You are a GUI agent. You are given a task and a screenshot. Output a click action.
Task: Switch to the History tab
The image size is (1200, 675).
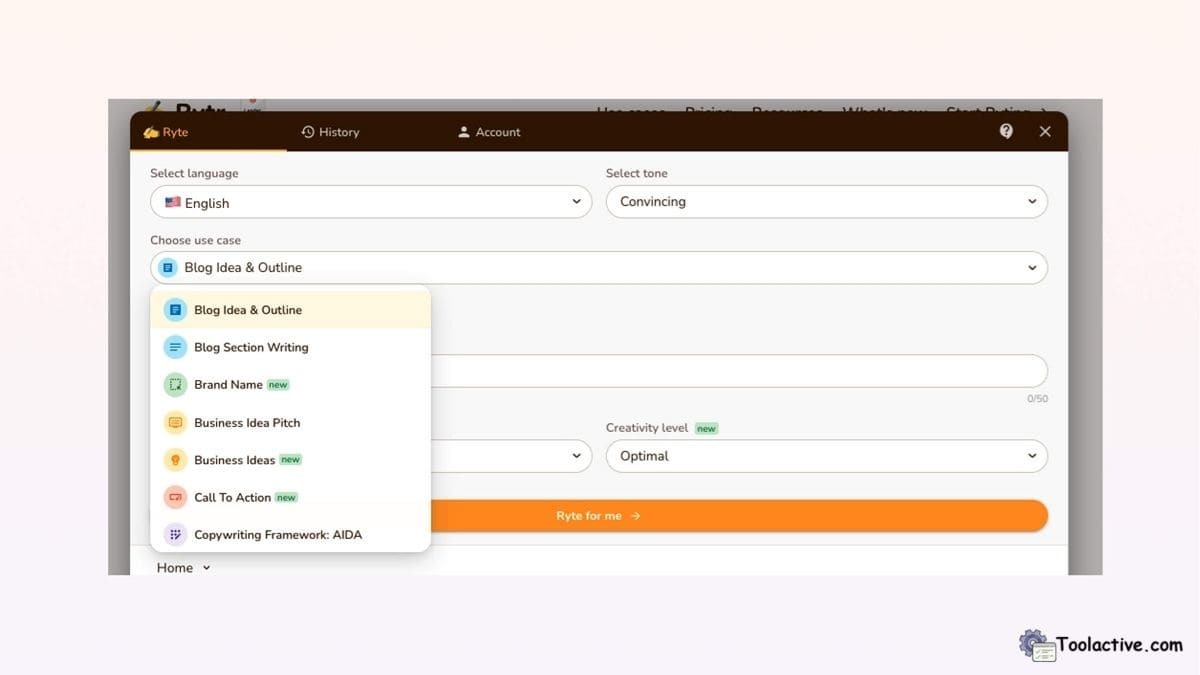pos(330,131)
